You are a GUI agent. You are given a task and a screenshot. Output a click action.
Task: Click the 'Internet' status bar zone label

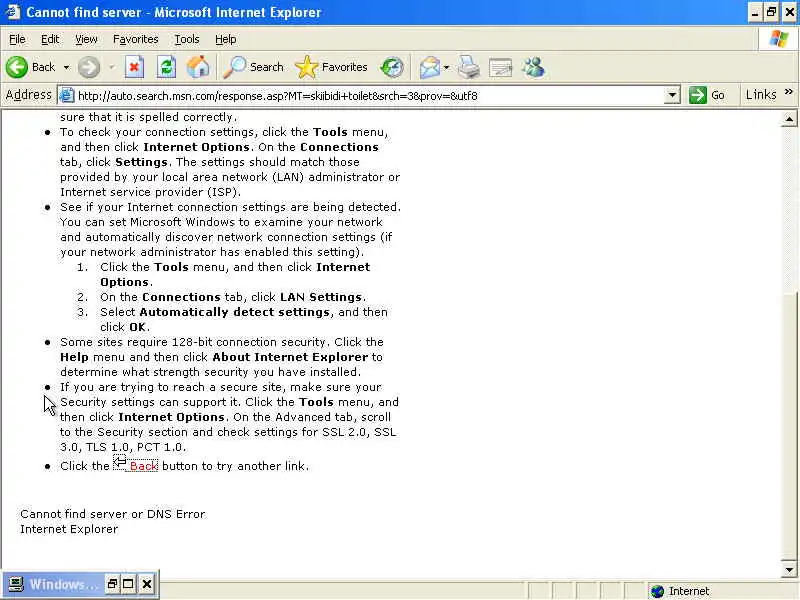pyautogui.click(x=689, y=591)
